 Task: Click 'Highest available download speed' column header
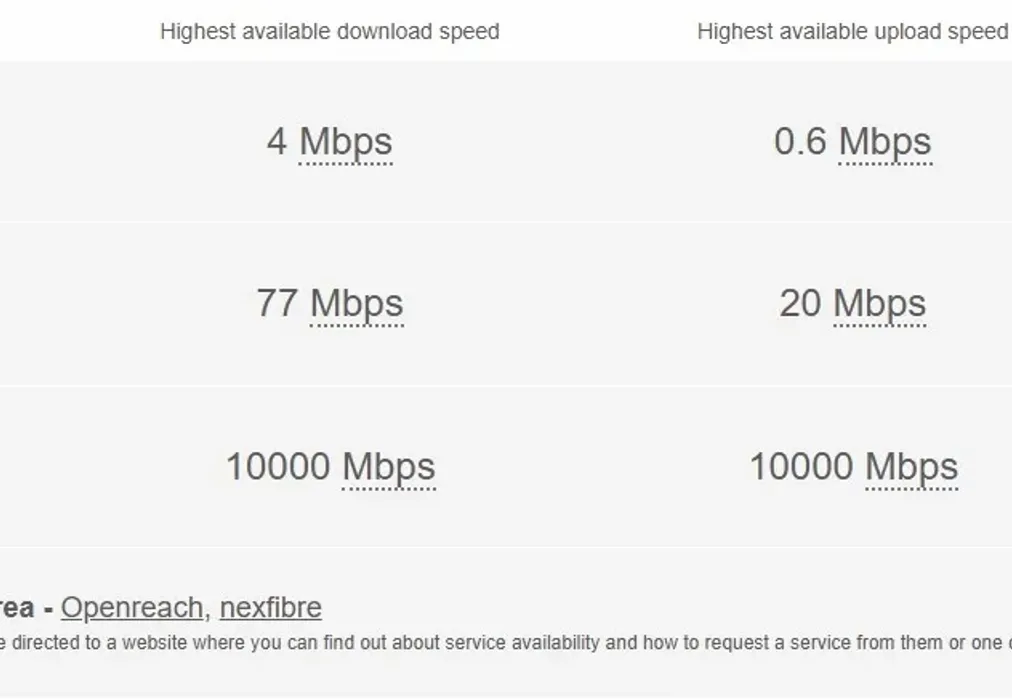(329, 32)
